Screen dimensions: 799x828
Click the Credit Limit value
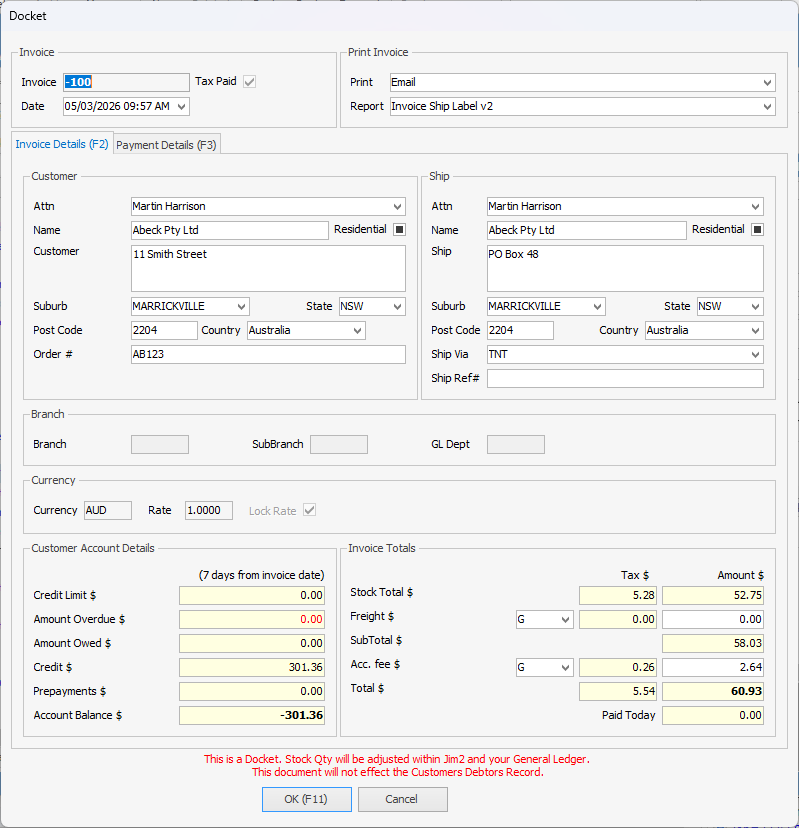[x=252, y=596]
